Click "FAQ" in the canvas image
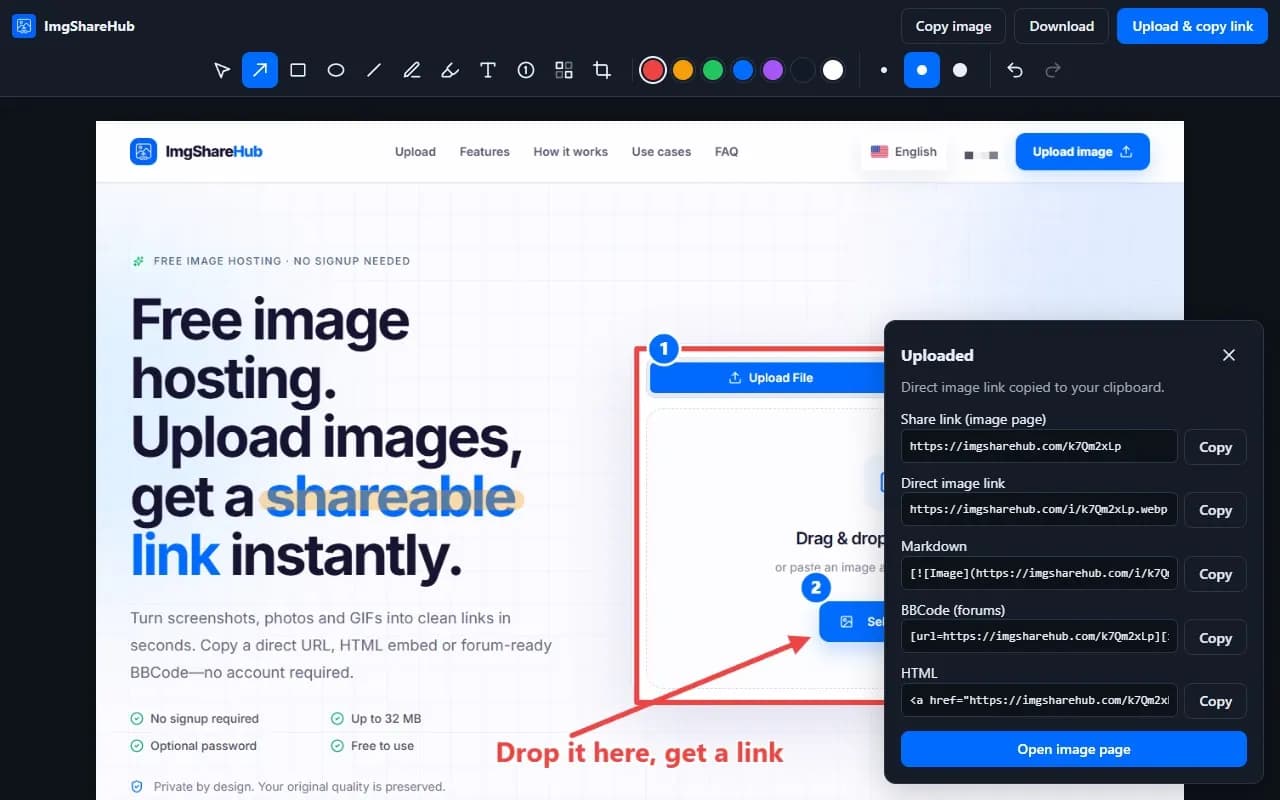 pyautogui.click(x=726, y=152)
